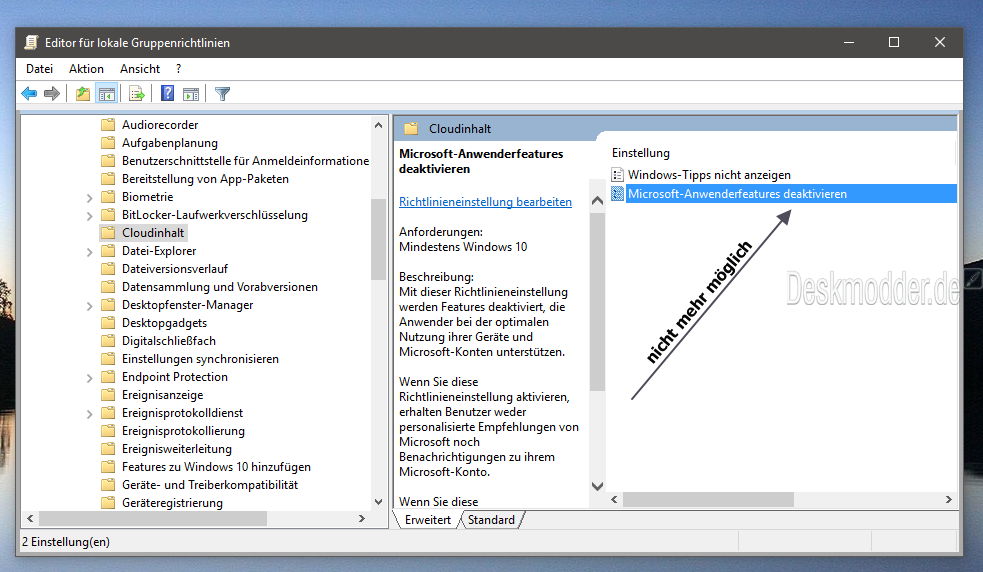Switch to the Erweitert tab
Viewport: 983px width, 572px height.
pos(428,520)
